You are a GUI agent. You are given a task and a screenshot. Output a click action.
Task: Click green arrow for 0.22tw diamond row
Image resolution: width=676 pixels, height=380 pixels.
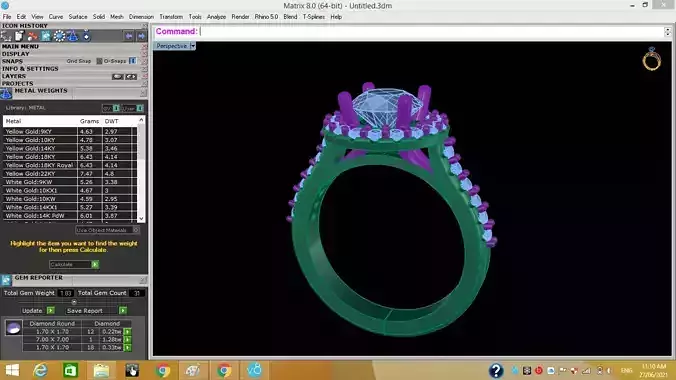click(x=128, y=332)
